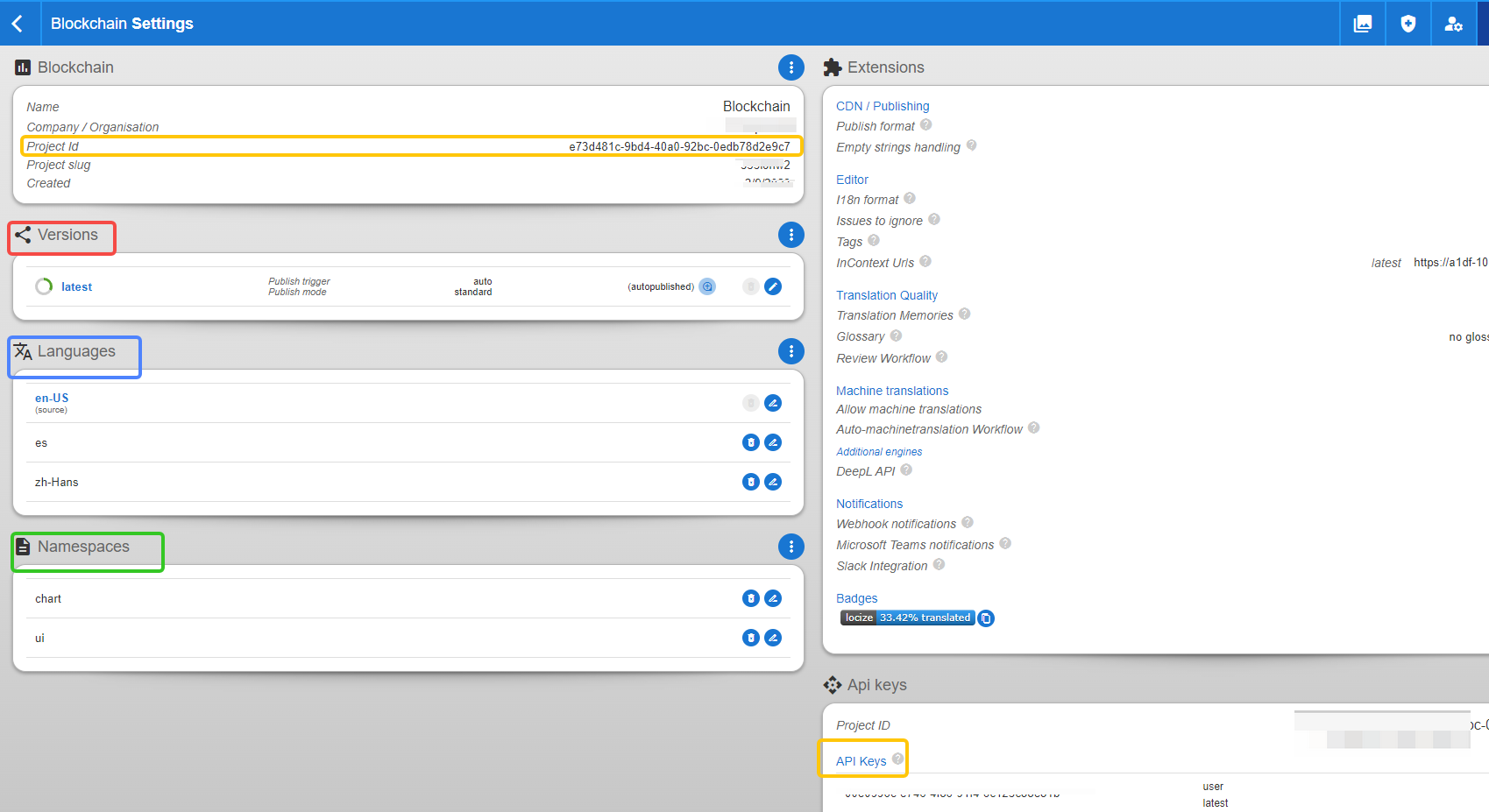
Task: Open the en-US source language entry
Action: pyautogui.click(x=51, y=398)
